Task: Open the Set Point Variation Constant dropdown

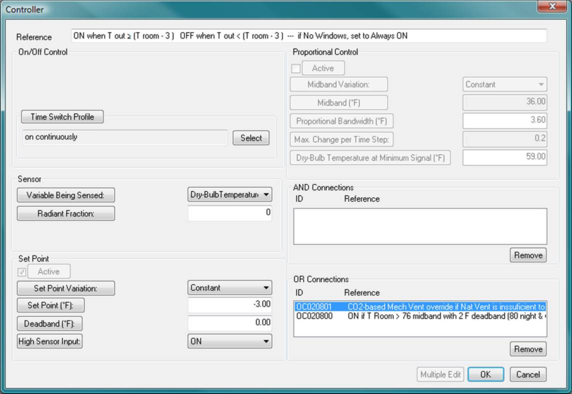Action: click(230, 288)
